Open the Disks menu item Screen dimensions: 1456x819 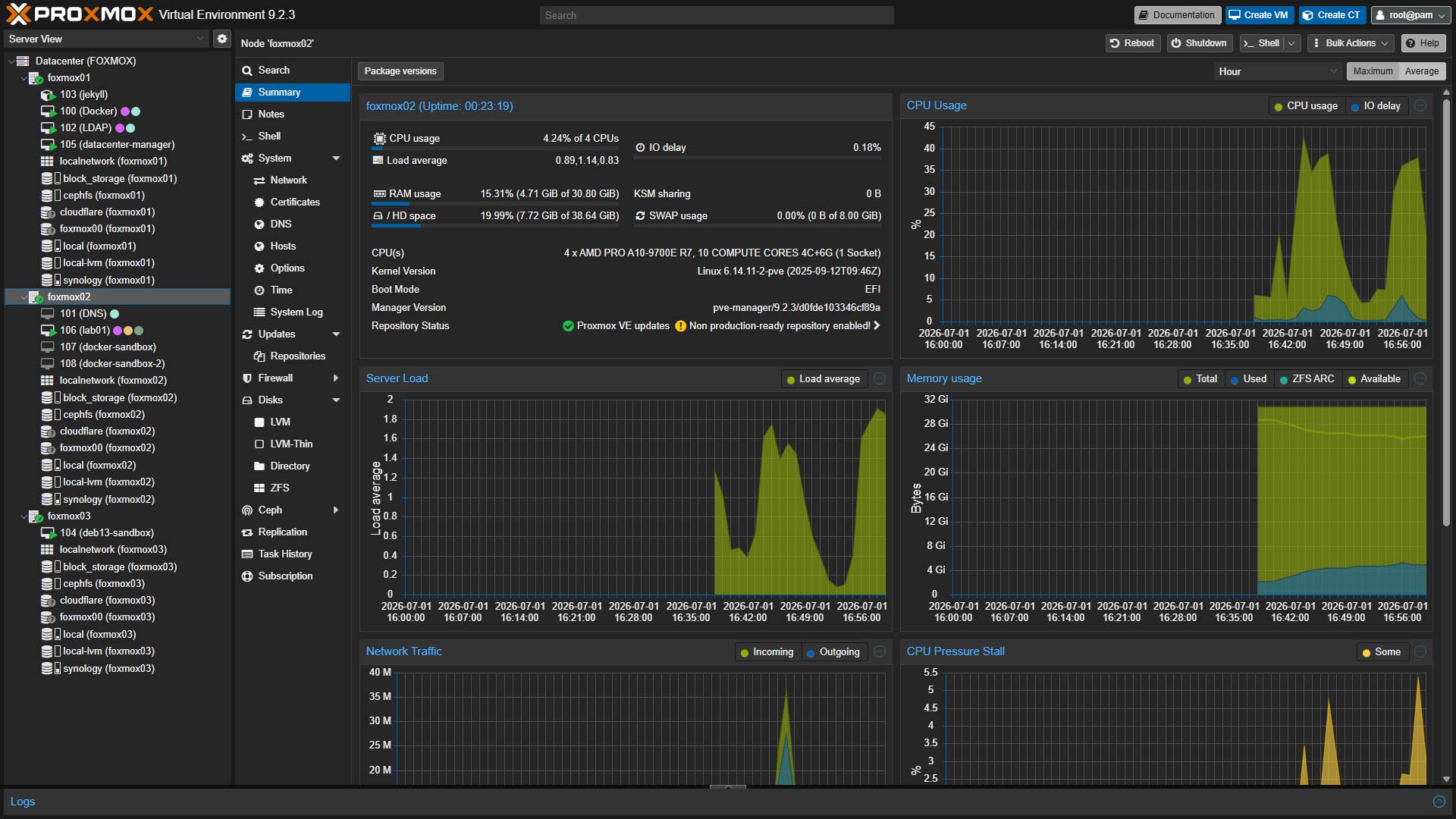(x=293, y=400)
